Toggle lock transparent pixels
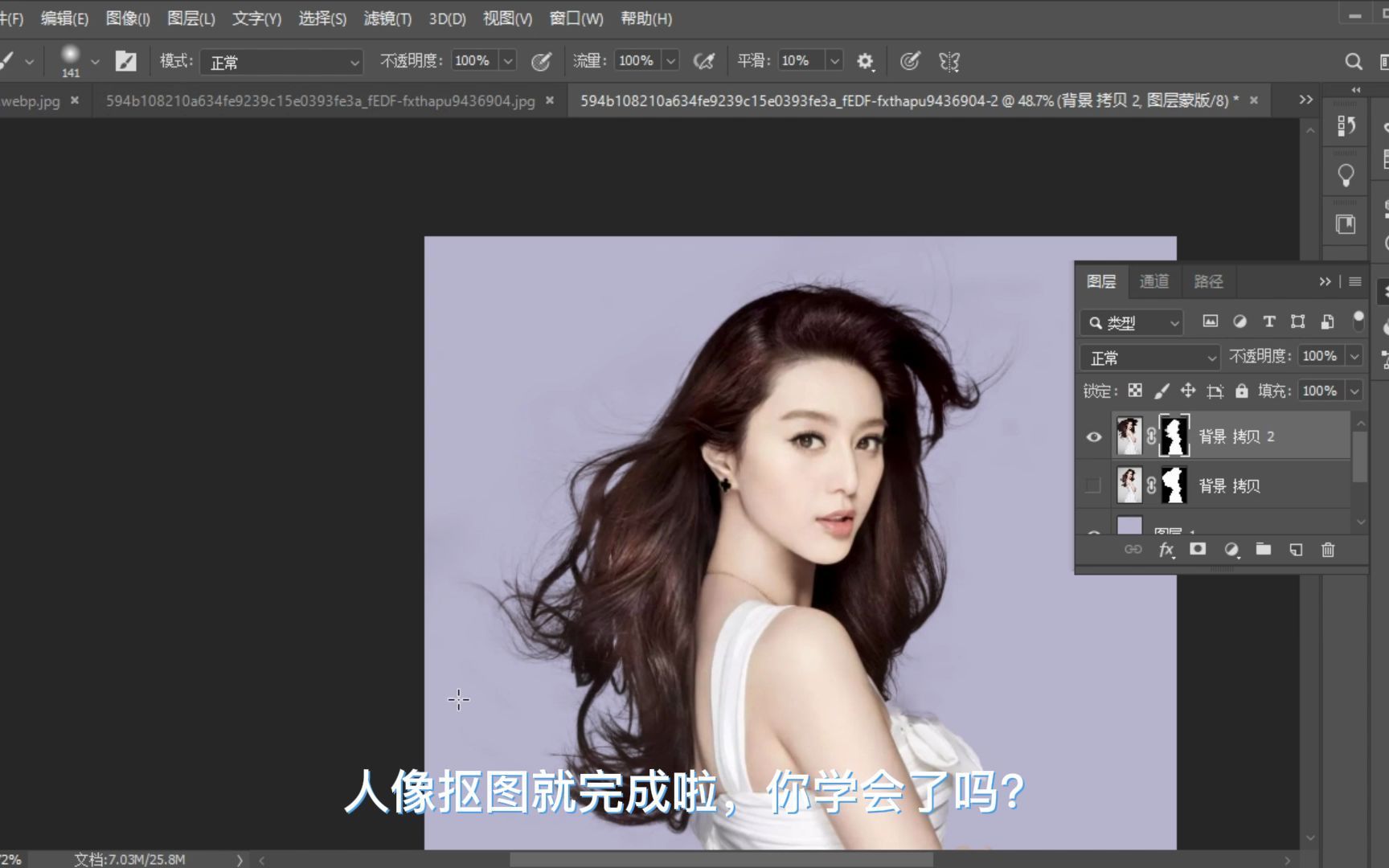The height and width of the screenshot is (868, 1389). click(x=1135, y=391)
